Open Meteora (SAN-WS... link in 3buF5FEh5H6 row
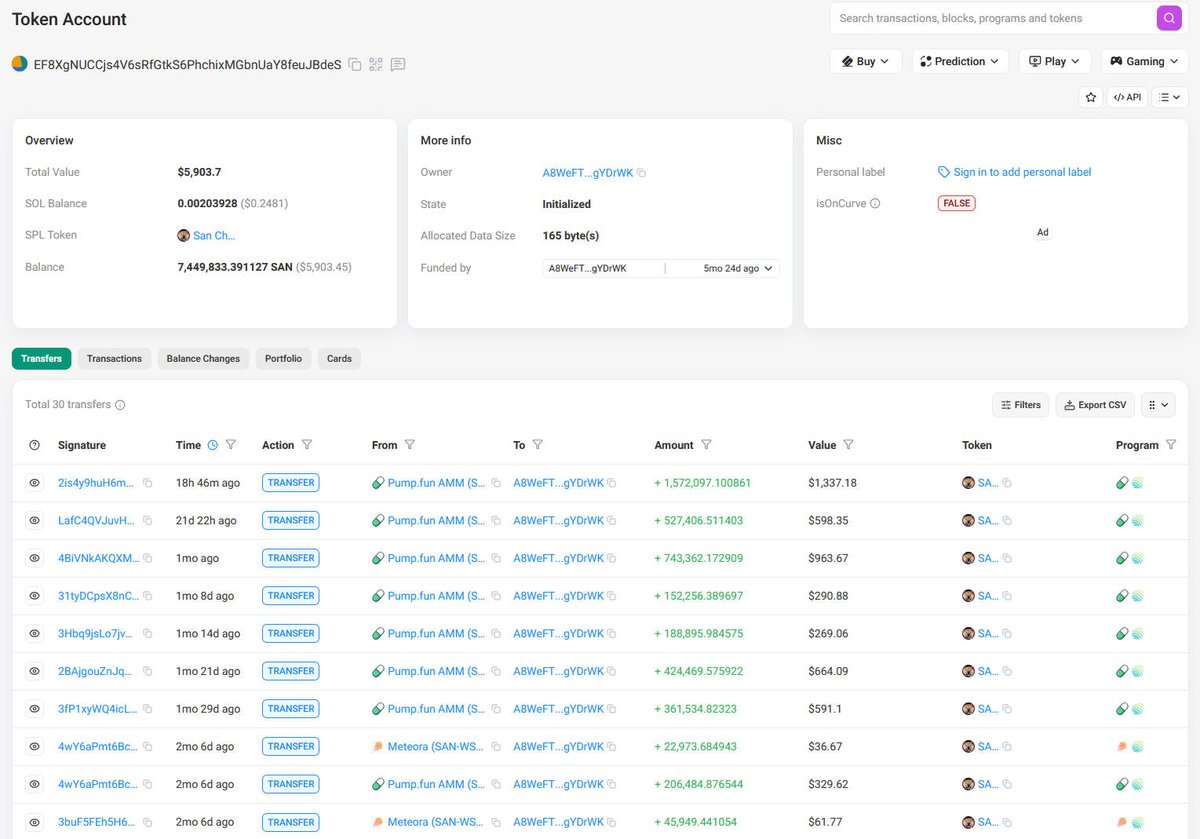The height and width of the screenshot is (839, 1200). coord(436,822)
